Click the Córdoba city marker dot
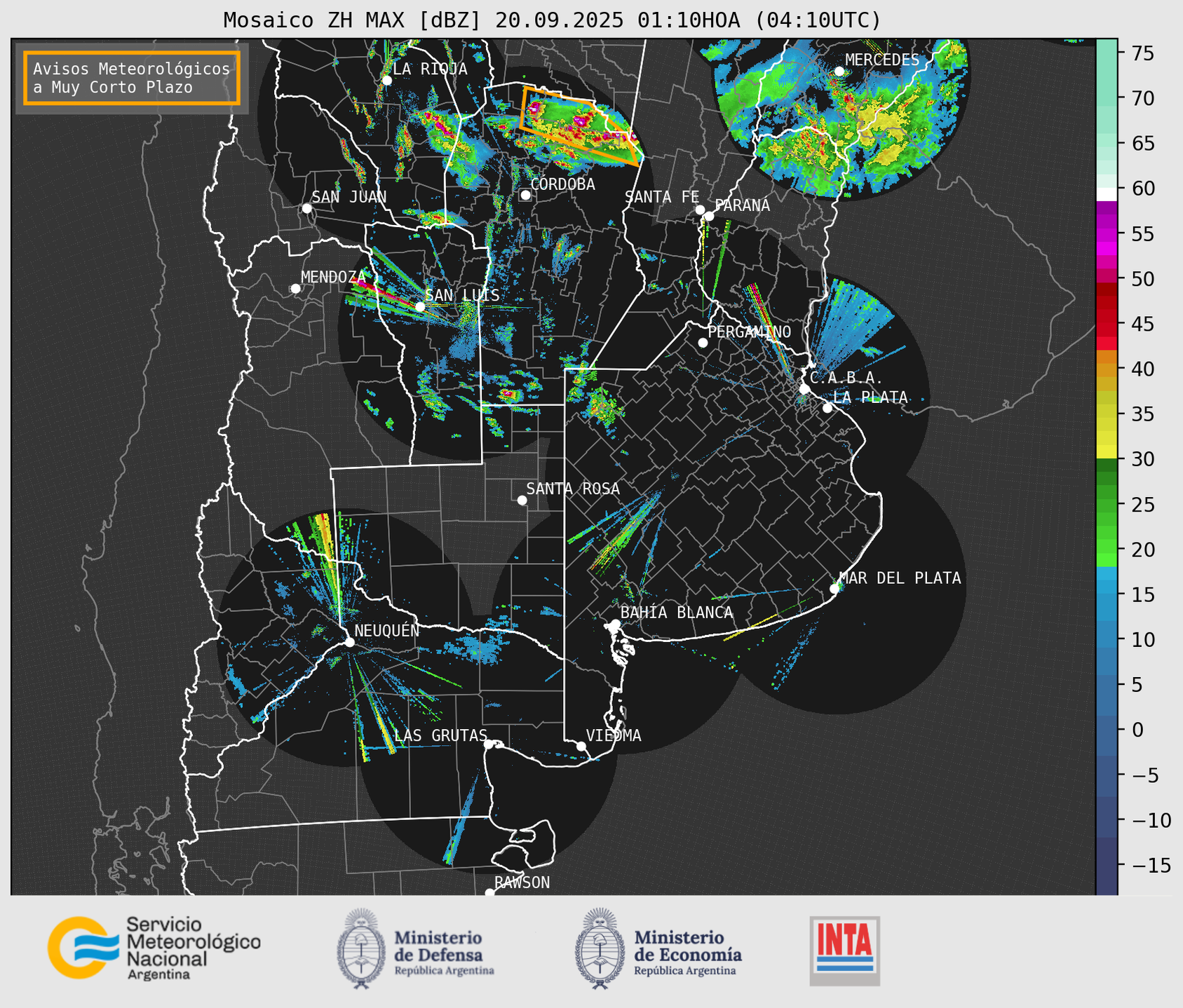 pos(525,195)
